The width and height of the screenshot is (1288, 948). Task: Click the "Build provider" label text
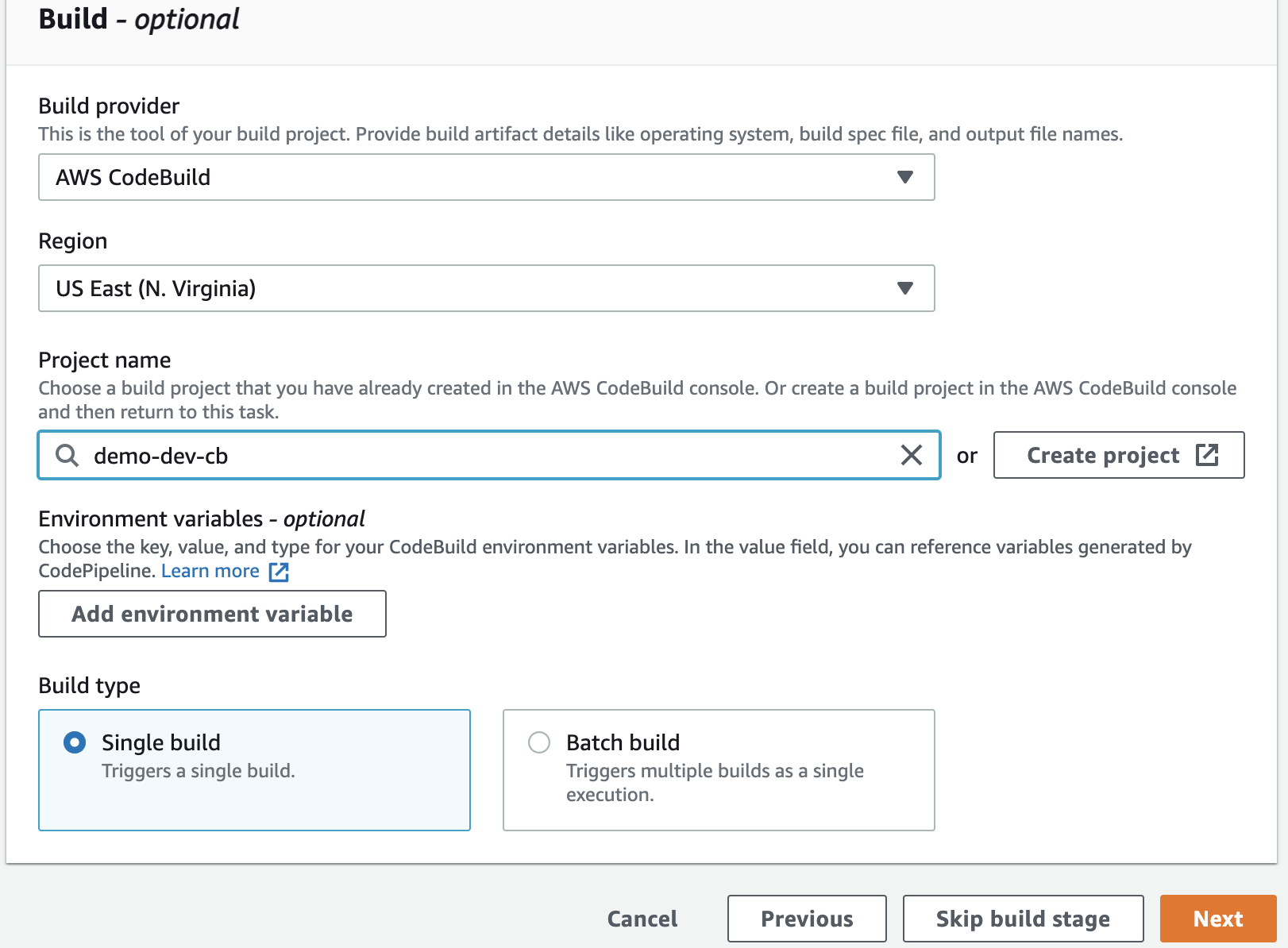tap(109, 106)
